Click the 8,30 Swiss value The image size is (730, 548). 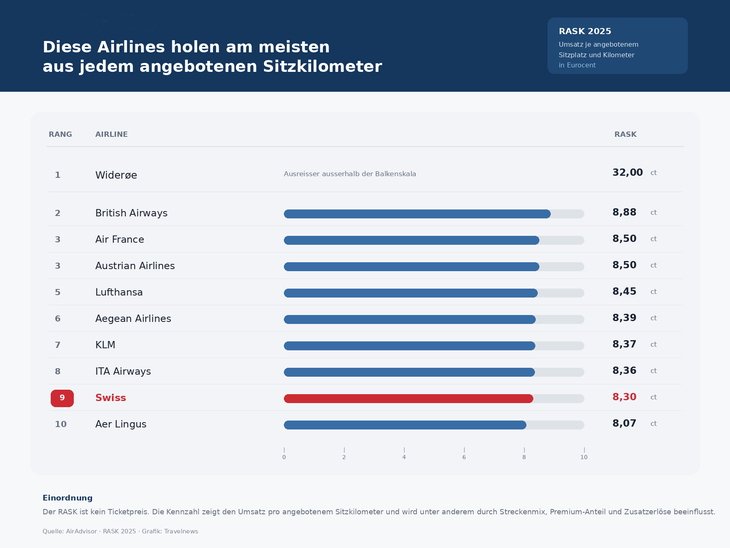(624, 397)
